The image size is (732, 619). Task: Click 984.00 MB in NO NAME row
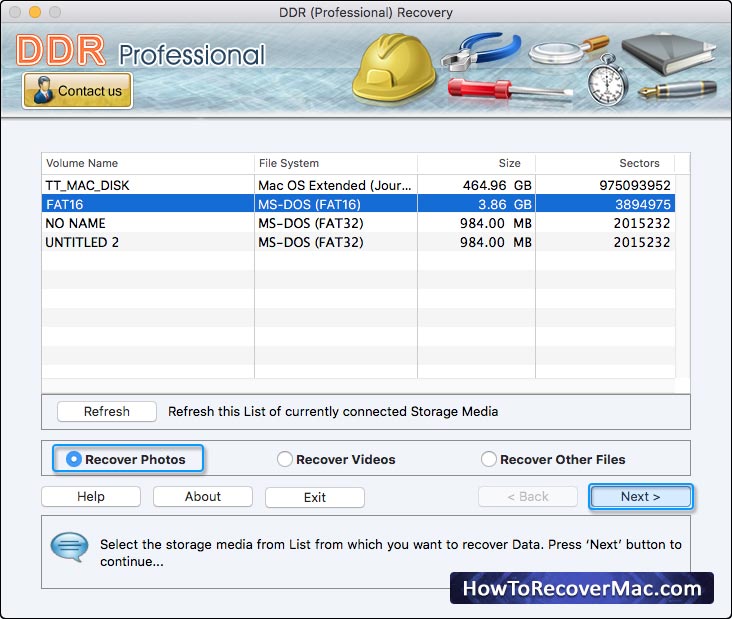pos(496,223)
